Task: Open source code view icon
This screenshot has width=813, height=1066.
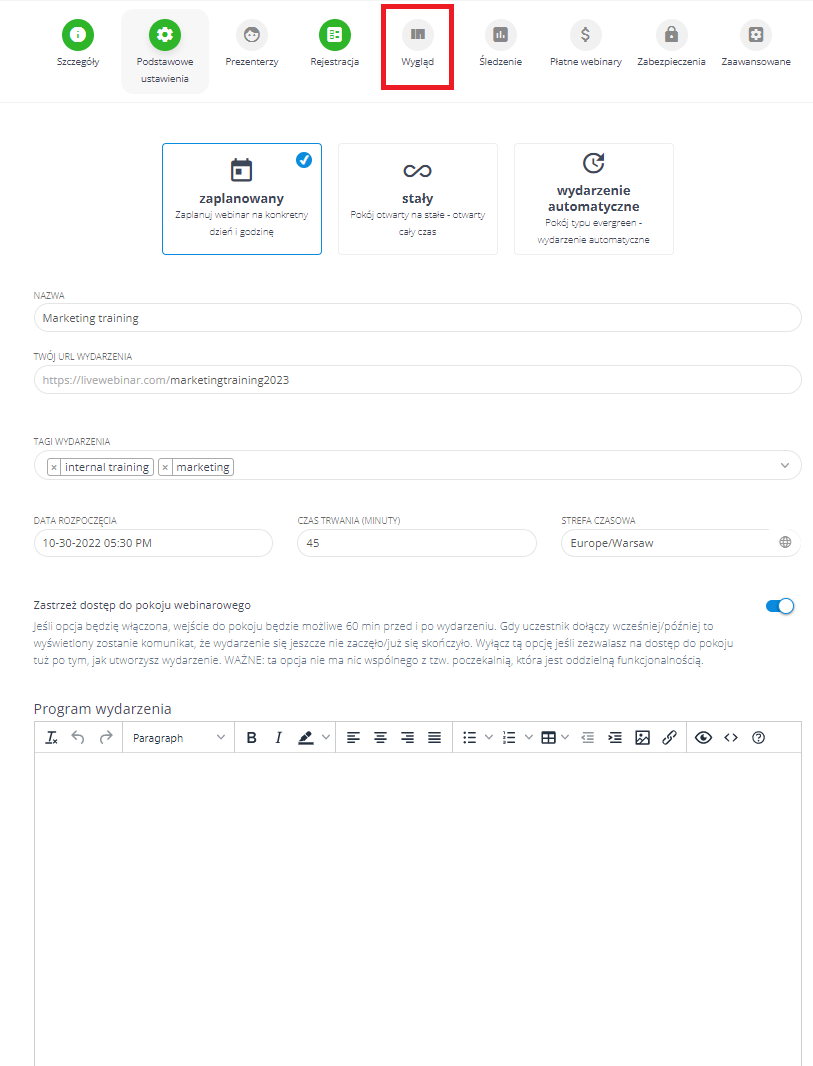Action: click(x=731, y=738)
